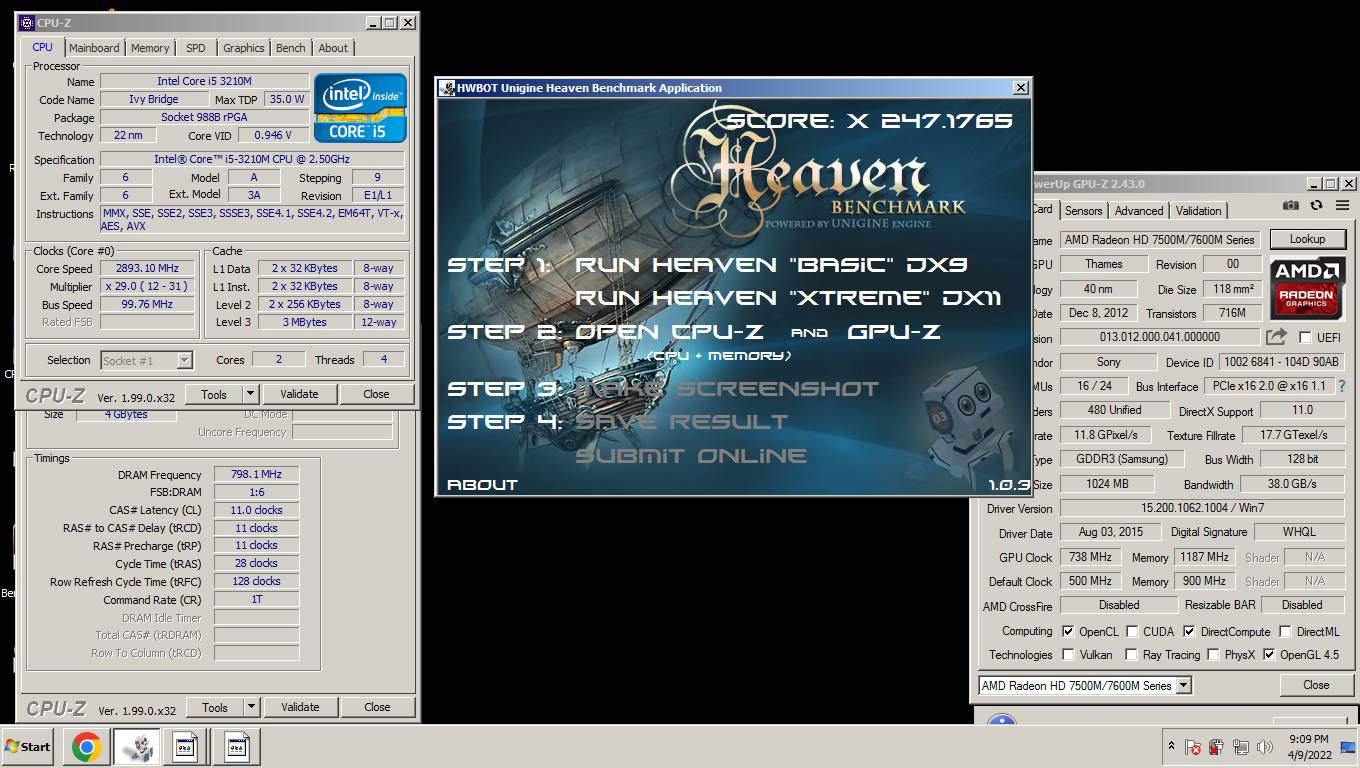Click Validate in CPU tab window
This screenshot has height=768, width=1360.
(x=299, y=394)
